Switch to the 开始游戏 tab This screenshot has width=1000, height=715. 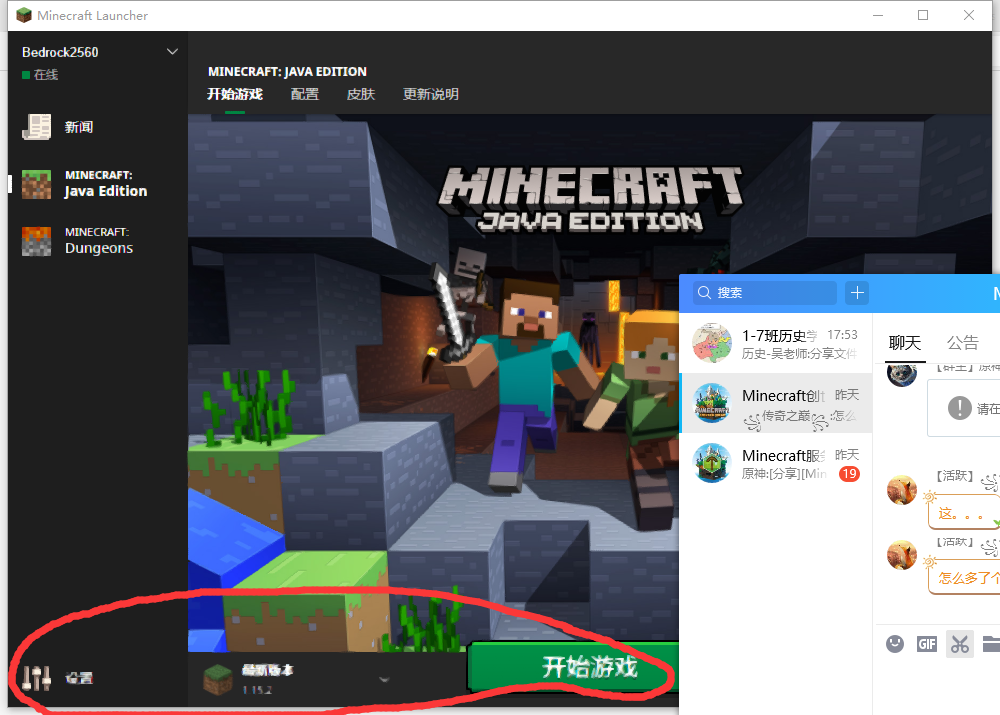click(x=235, y=94)
